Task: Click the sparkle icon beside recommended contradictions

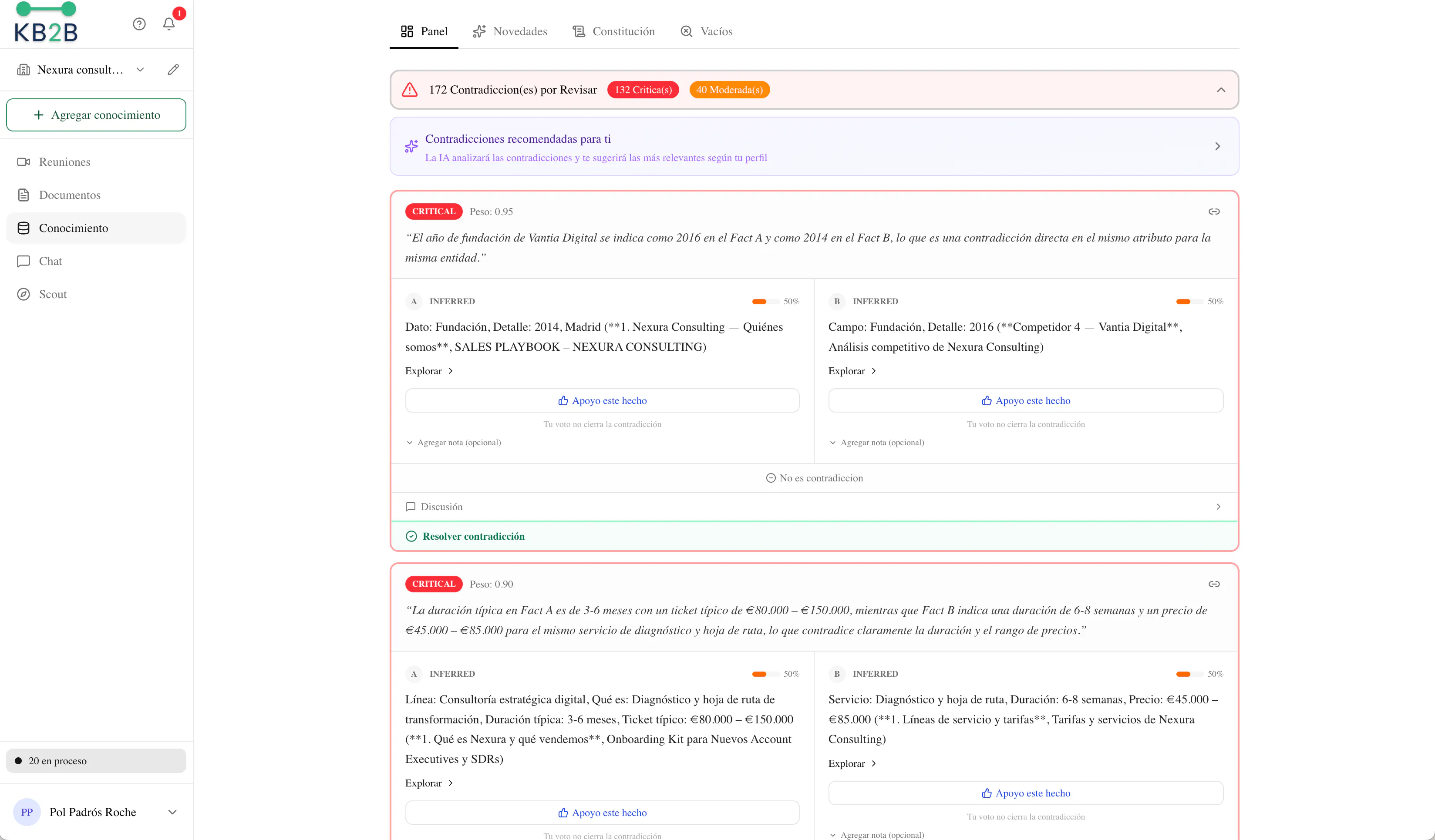Action: (x=411, y=147)
